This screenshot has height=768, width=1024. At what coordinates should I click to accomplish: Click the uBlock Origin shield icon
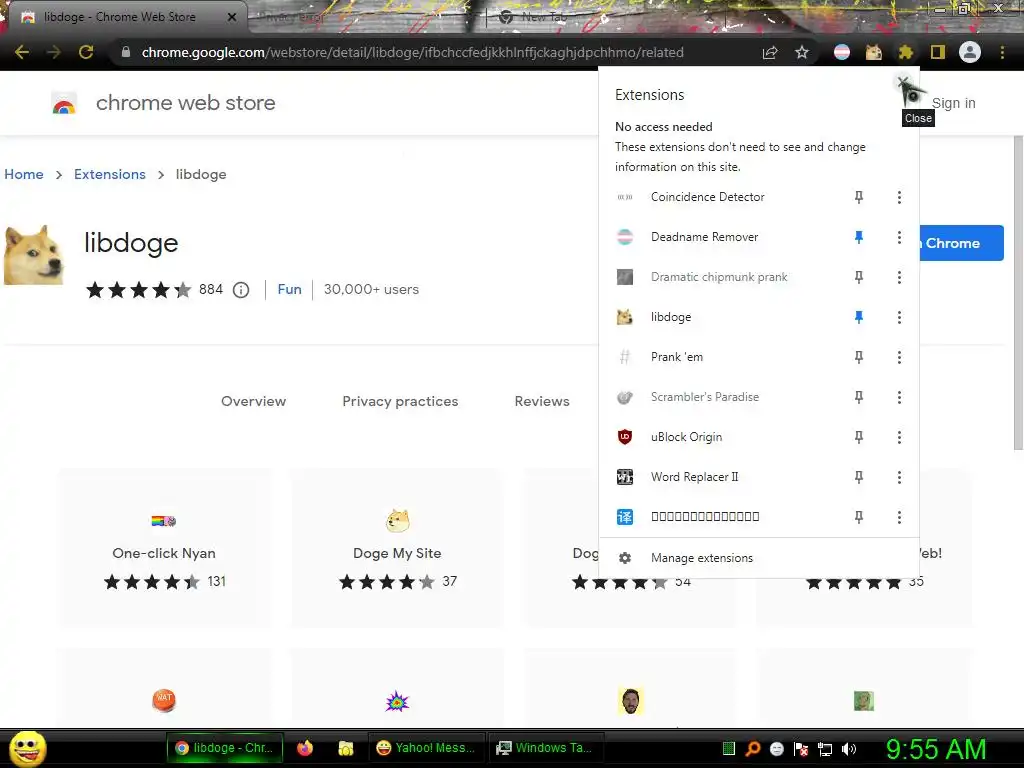tap(625, 437)
